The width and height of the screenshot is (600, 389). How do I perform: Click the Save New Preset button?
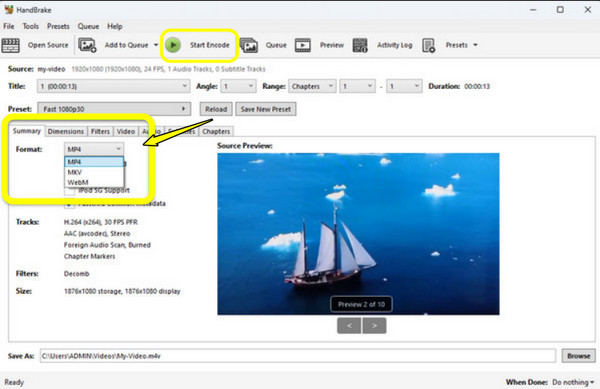(266, 109)
